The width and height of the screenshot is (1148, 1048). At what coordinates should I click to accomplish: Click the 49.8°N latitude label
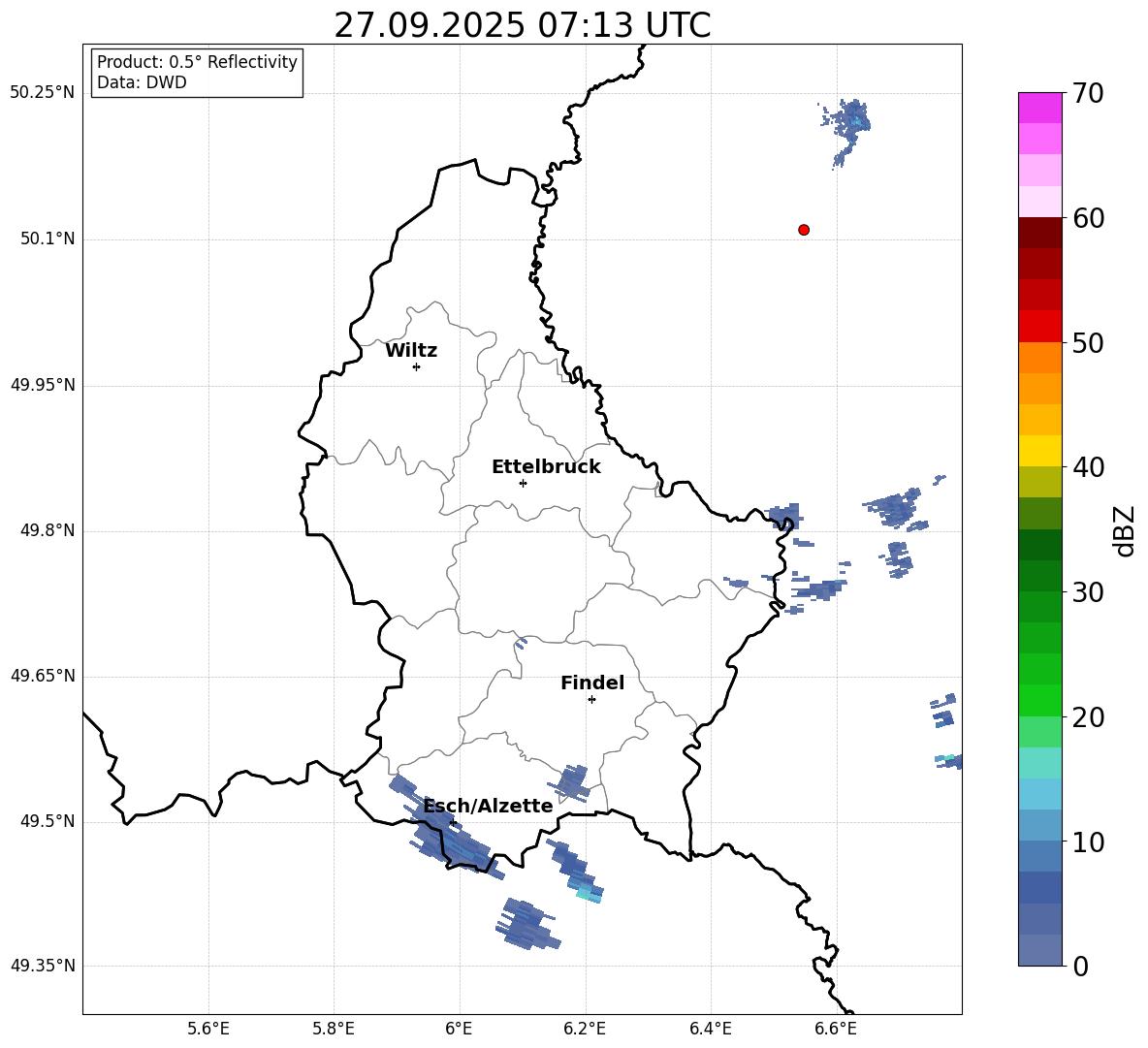[x=48, y=530]
